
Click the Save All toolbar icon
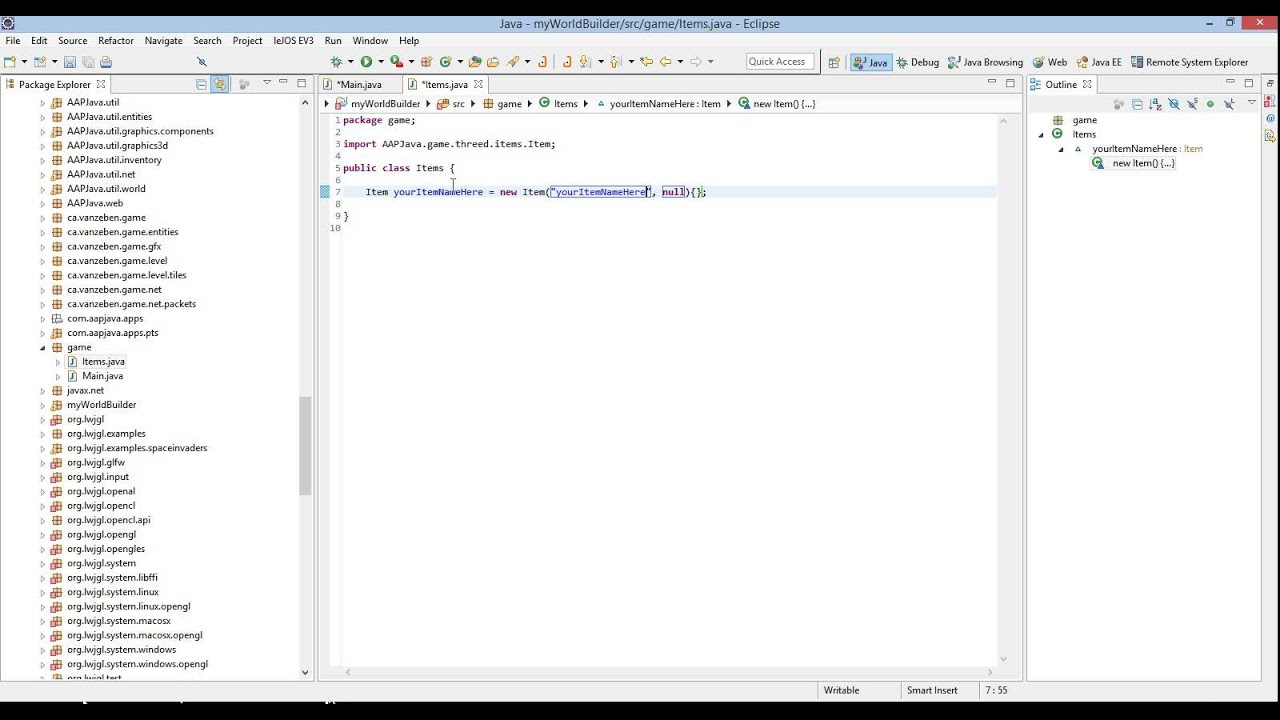[88, 61]
